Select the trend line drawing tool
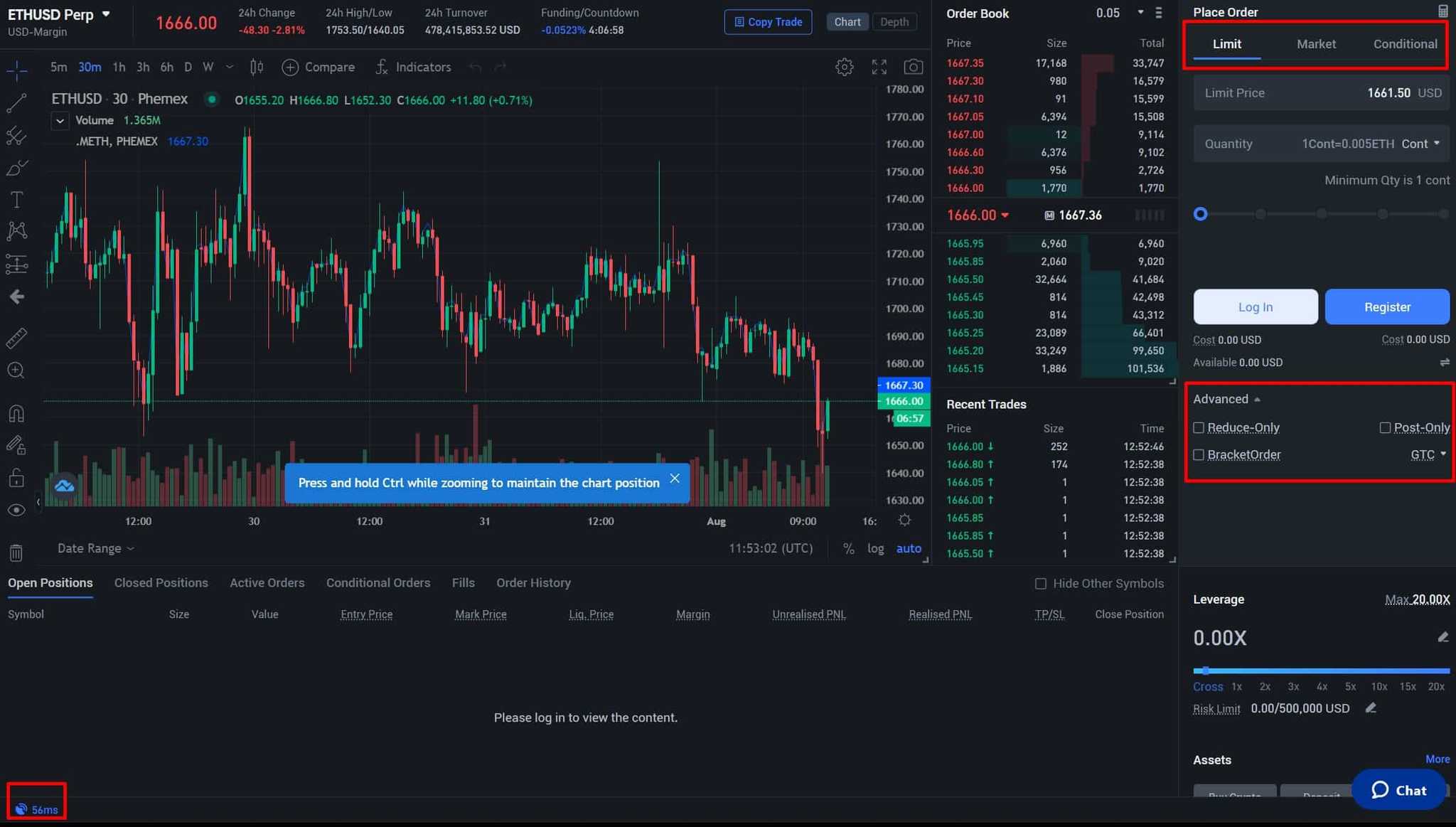Screen dimensions: 1456x827 click(x=16, y=103)
